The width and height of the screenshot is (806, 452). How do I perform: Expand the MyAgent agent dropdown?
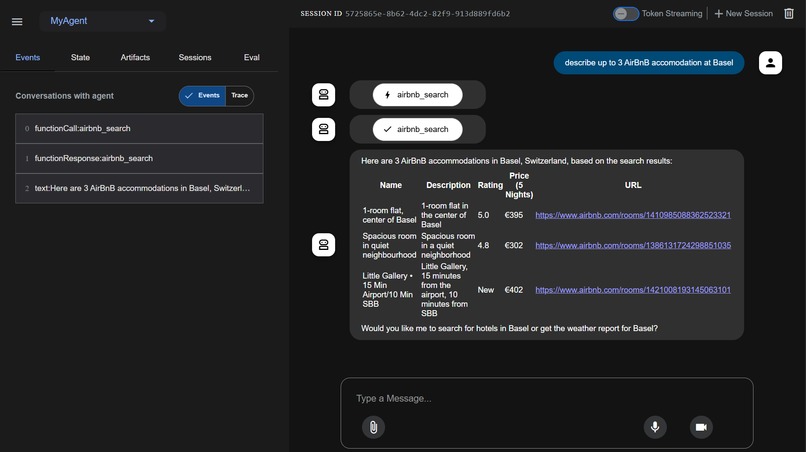102,21
